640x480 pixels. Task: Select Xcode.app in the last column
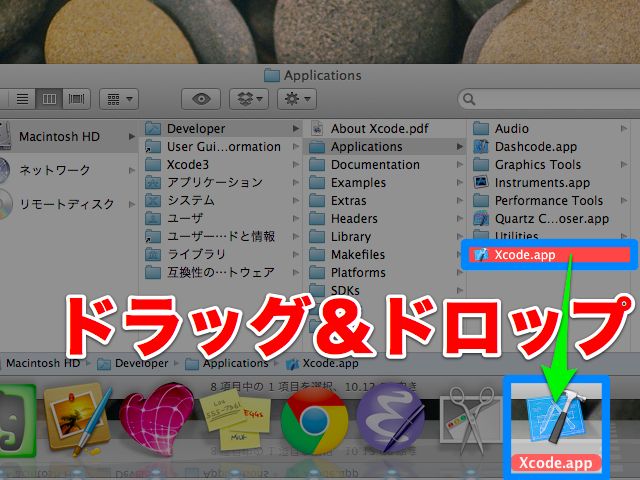pyautogui.click(x=550, y=255)
